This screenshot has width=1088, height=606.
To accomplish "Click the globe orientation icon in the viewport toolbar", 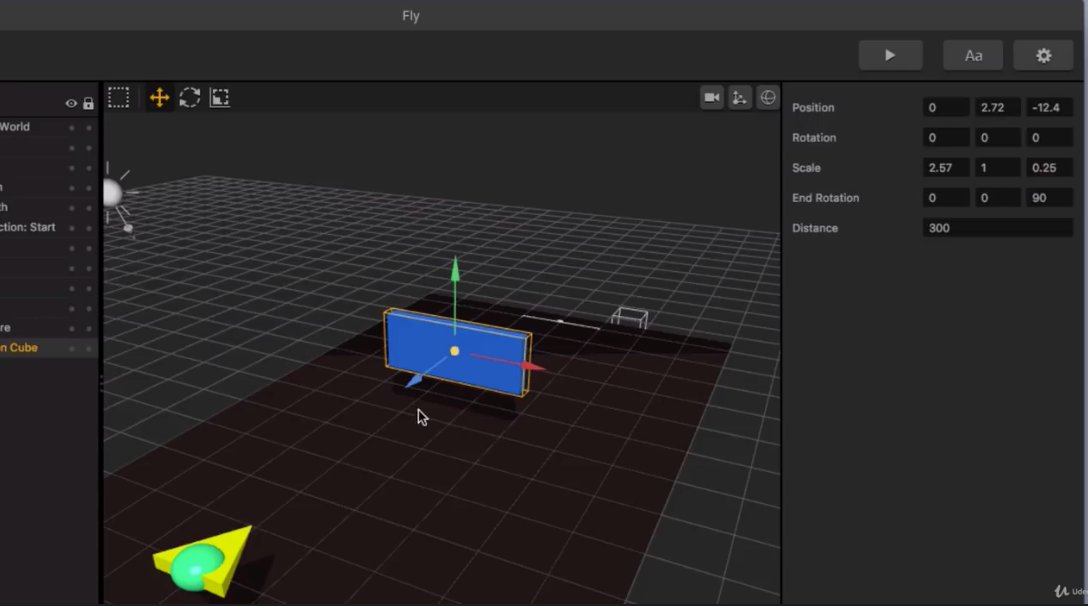I will click(x=767, y=96).
